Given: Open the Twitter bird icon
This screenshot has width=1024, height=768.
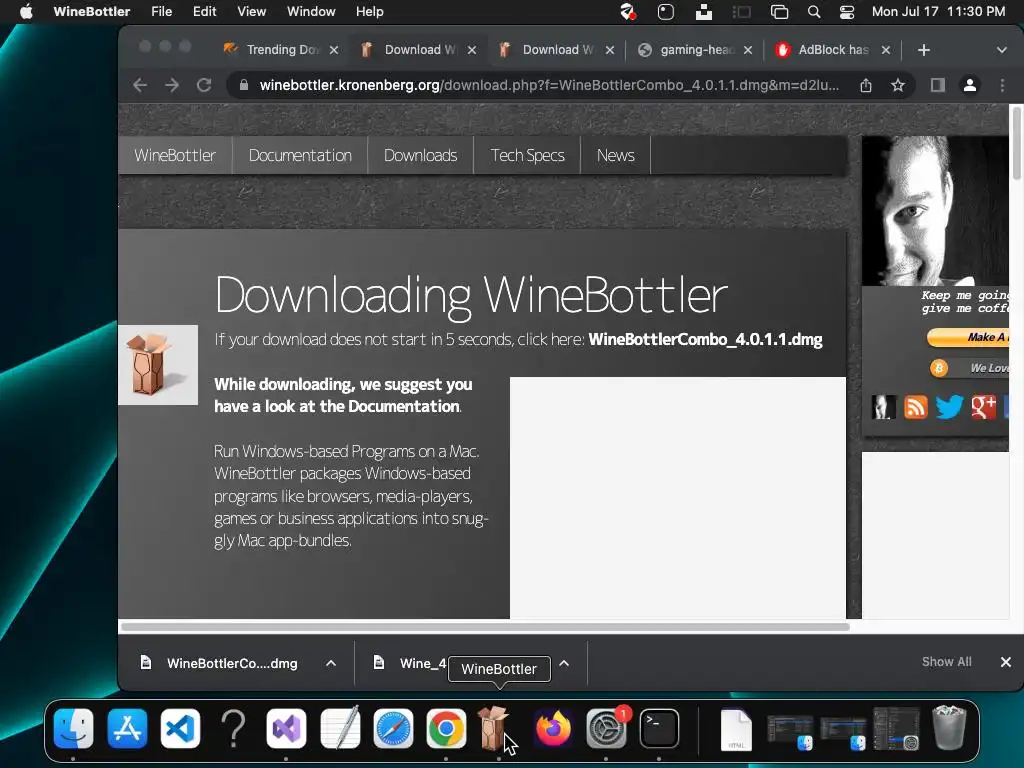Looking at the screenshot, I should pos(949,407).
